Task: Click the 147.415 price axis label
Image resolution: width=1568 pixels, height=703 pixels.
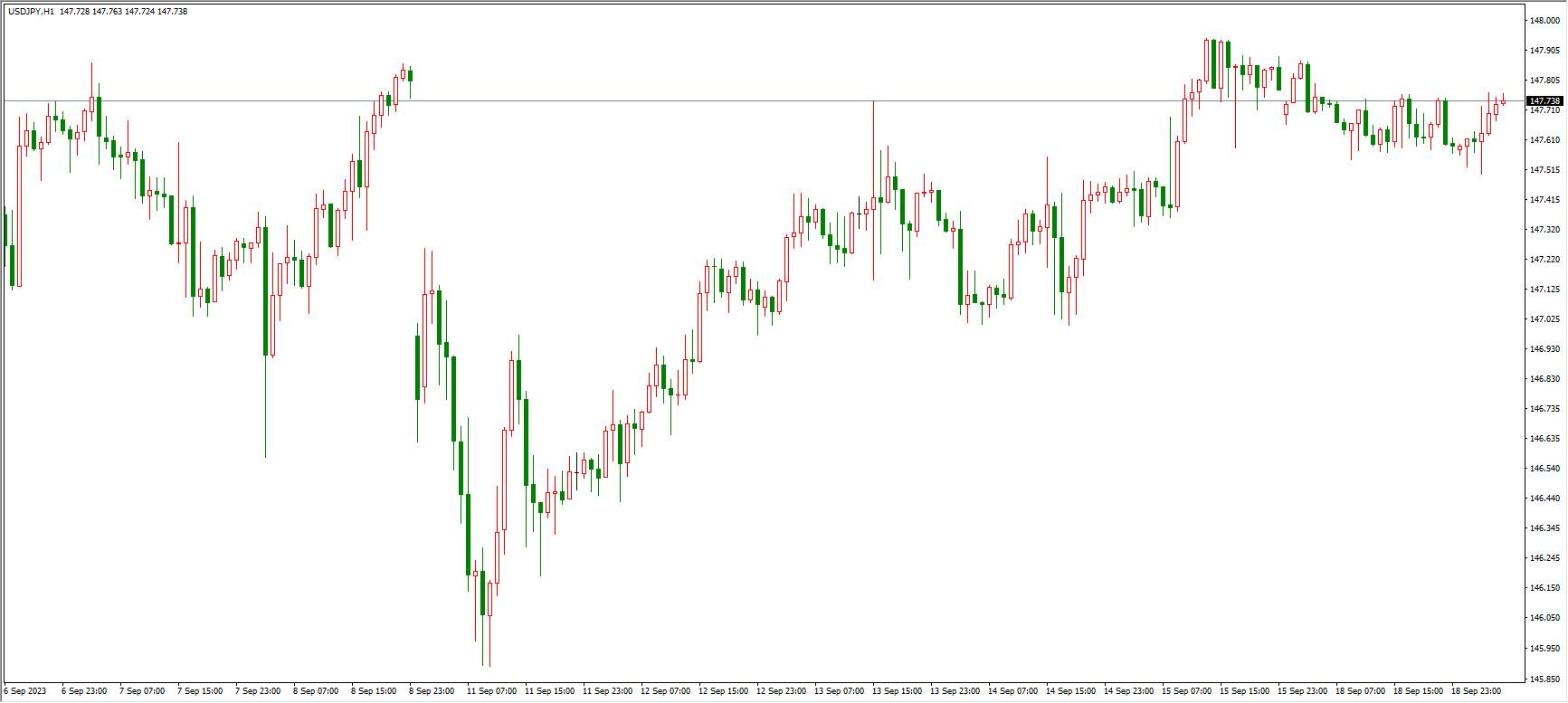Action: [x=1544, y=200]
